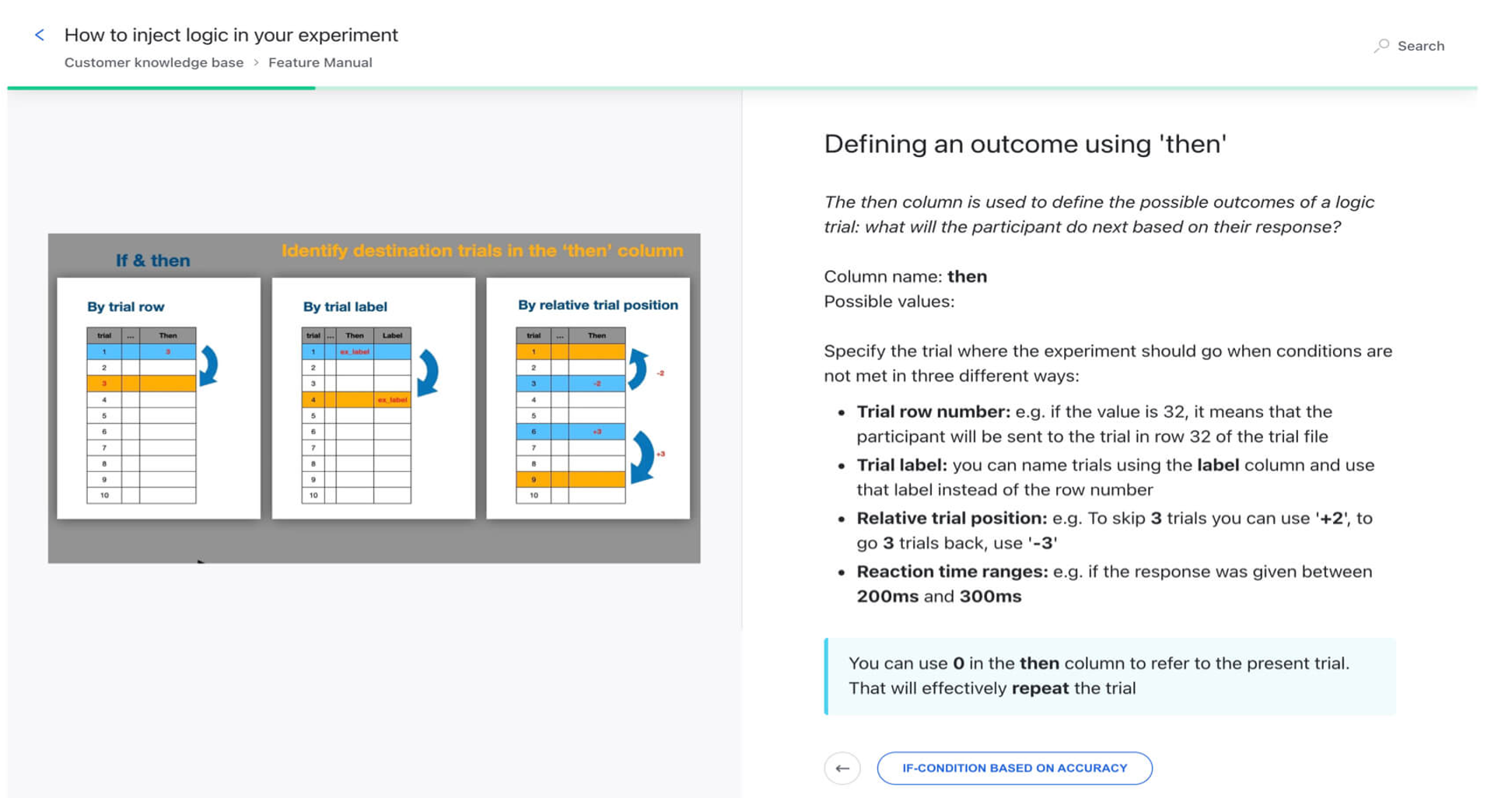Select the 'By relative trial position' diagram
Image resolution: width=1512 pixels, height=798 pixels.
[x=586, y=397]
